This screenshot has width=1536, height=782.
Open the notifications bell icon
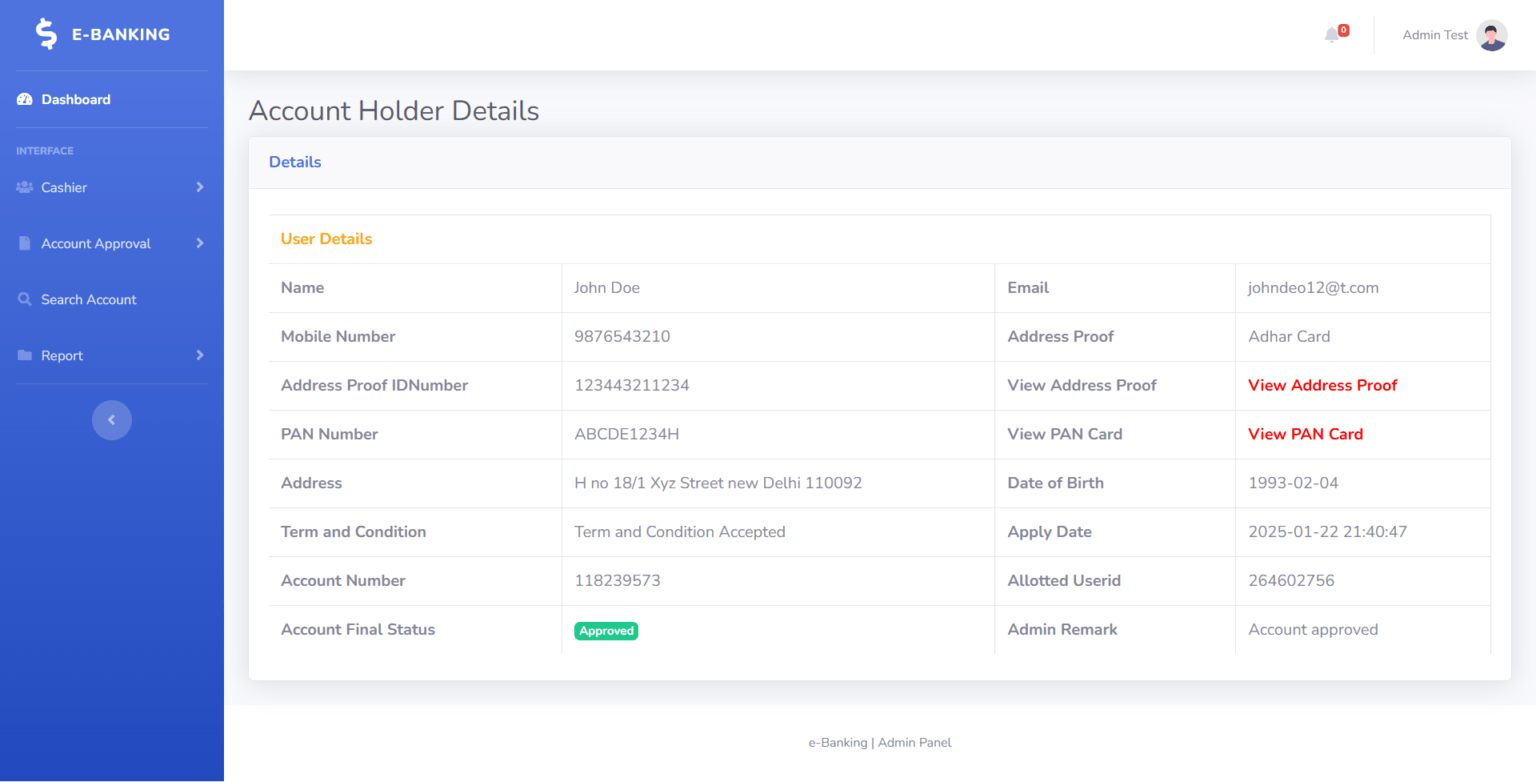point(1331,36)
